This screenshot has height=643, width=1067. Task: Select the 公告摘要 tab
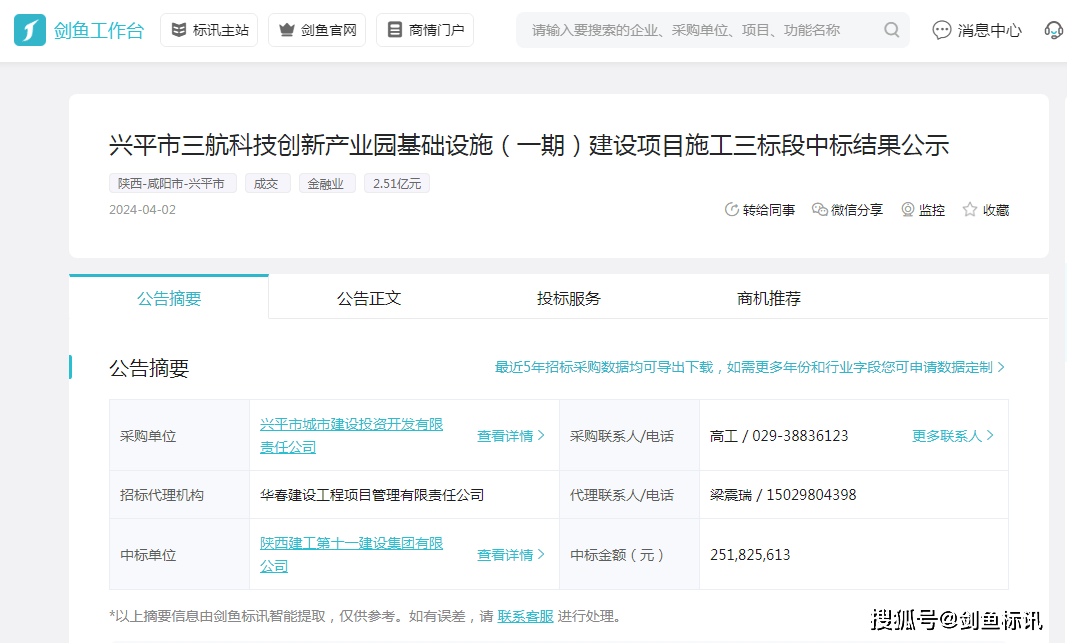pos(169,298)
